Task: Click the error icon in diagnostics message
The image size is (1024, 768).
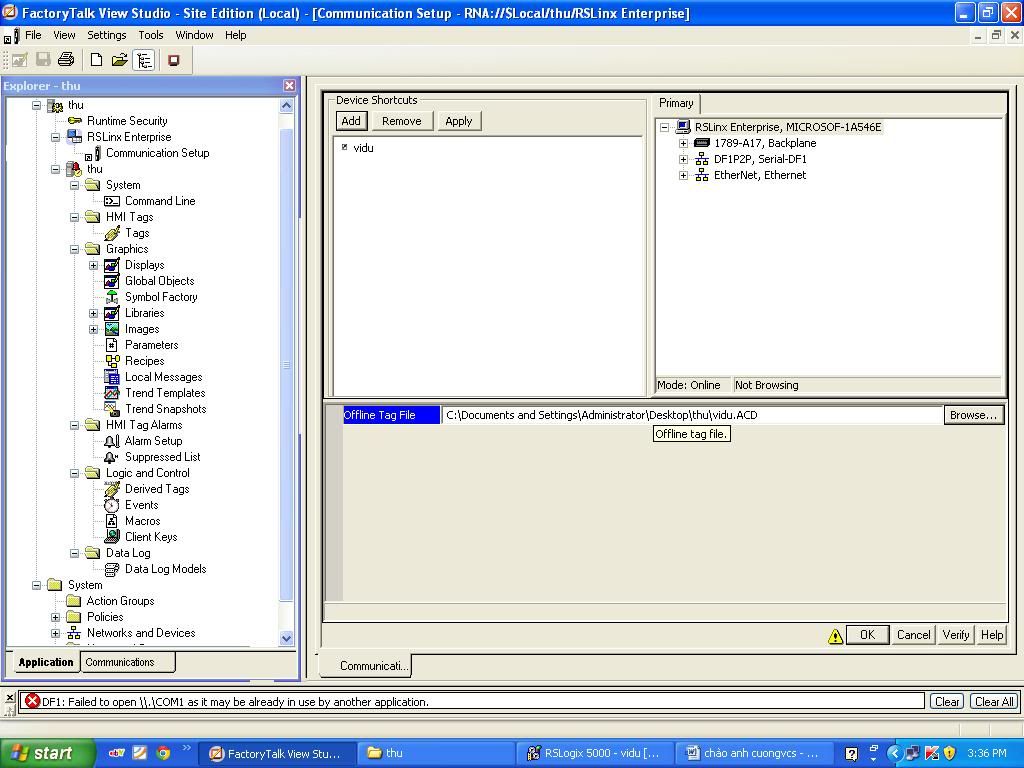Action: click(x=33, y=701)
